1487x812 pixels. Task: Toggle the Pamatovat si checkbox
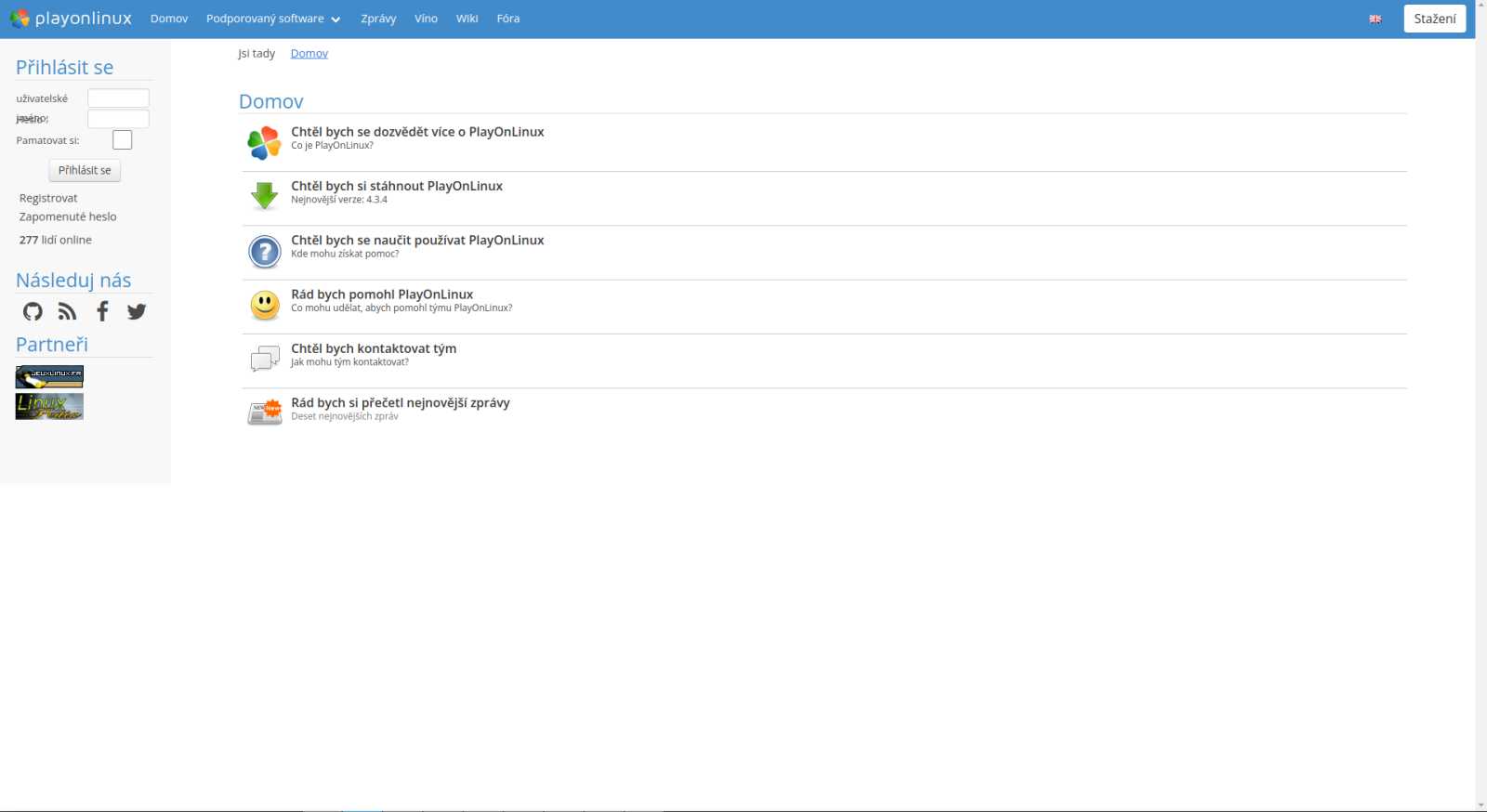pos(122,139)
